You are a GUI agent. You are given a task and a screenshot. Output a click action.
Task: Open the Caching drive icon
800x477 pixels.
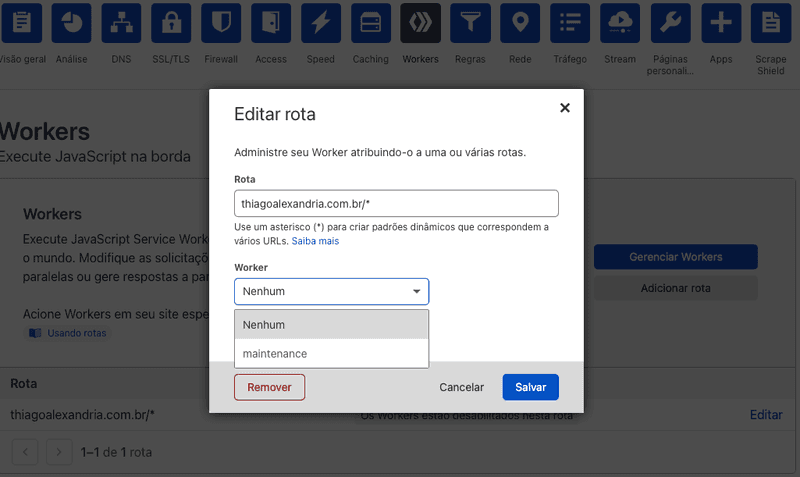371,23
